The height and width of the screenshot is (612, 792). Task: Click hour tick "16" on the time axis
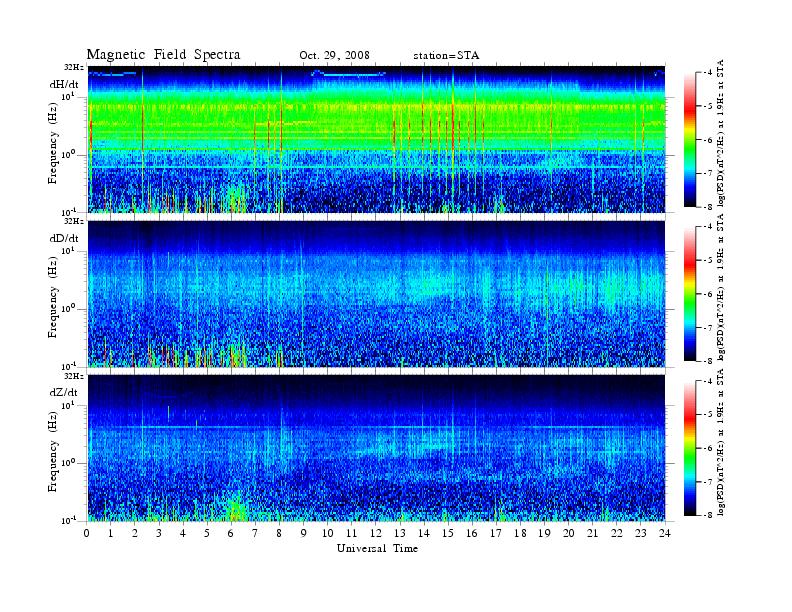[x=472, y=533]
